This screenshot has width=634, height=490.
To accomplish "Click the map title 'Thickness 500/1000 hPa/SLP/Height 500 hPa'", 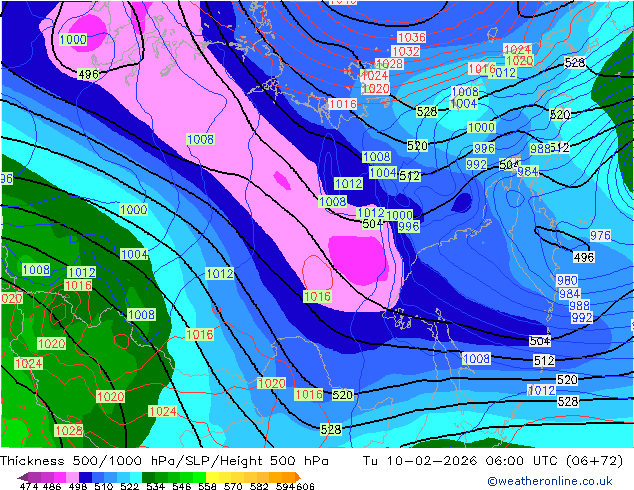I will tap(164, 461).
